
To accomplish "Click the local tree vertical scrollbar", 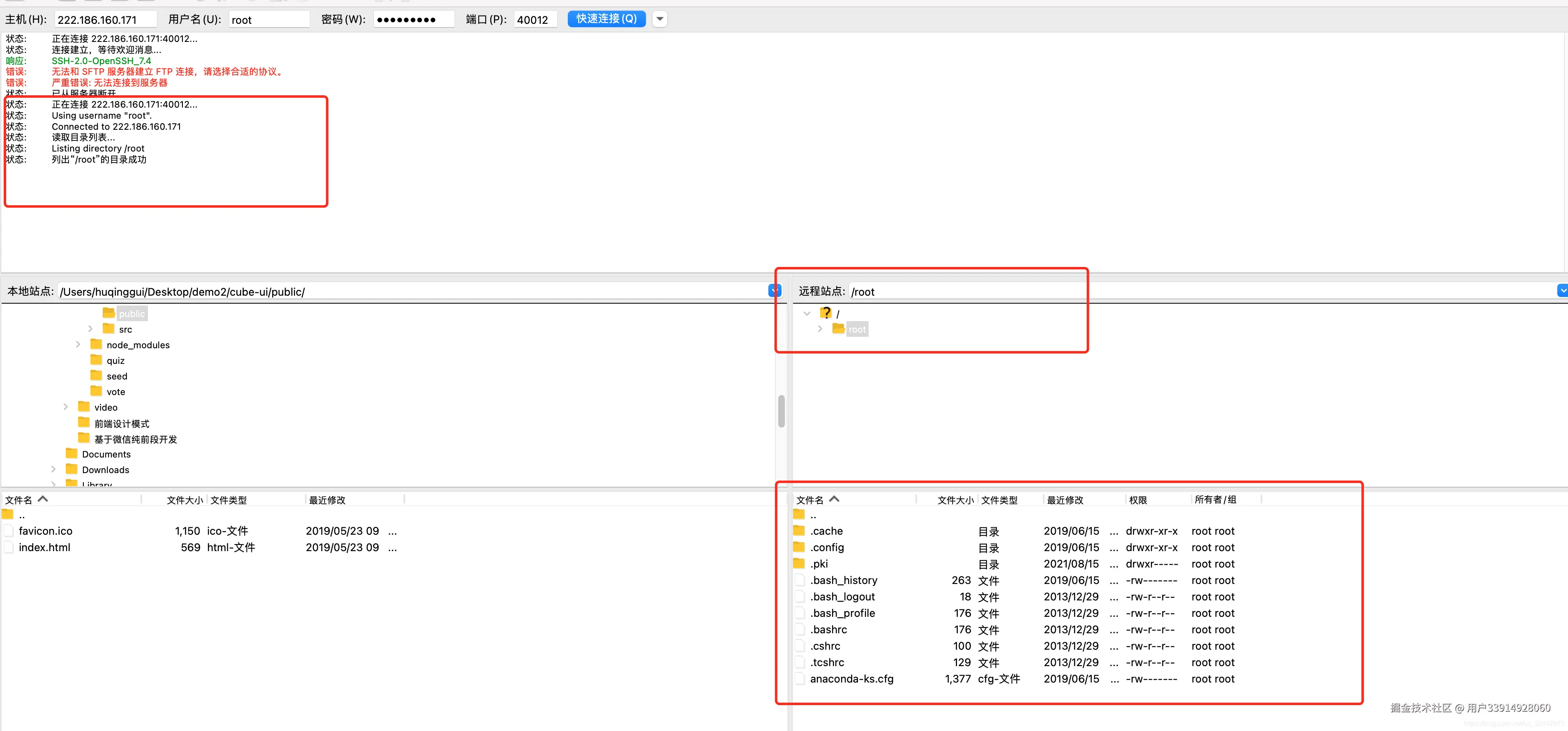I will pos(781,412).
